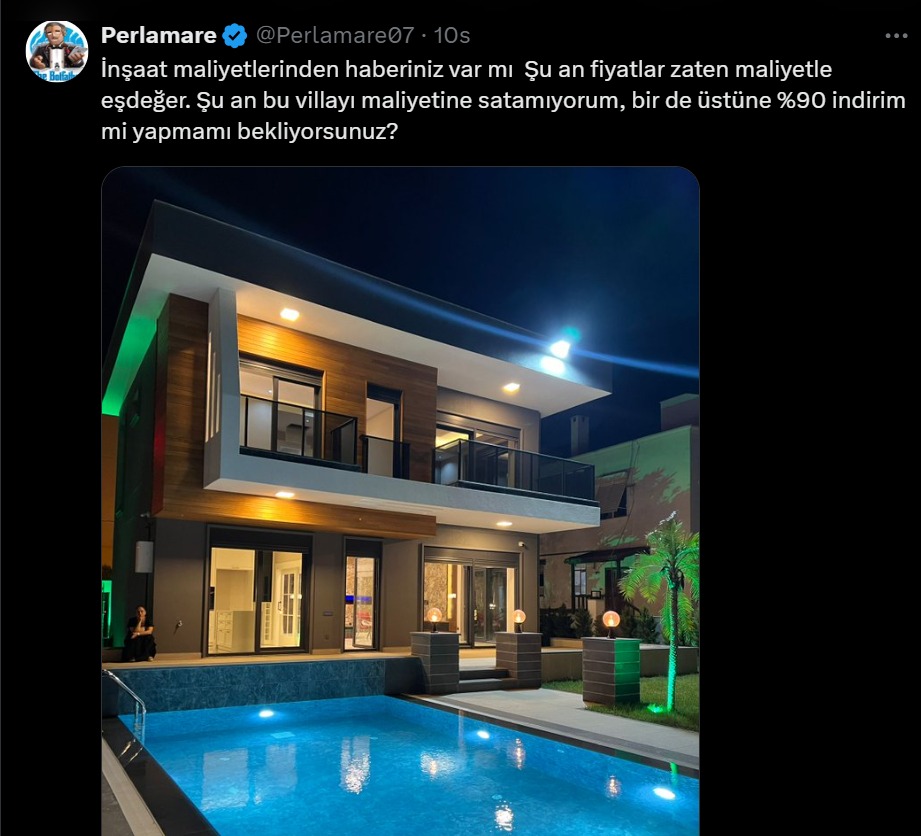Click the person sitting beside the villa
Image resolution: width=921 pixels, height=836 pixels.
140,634
